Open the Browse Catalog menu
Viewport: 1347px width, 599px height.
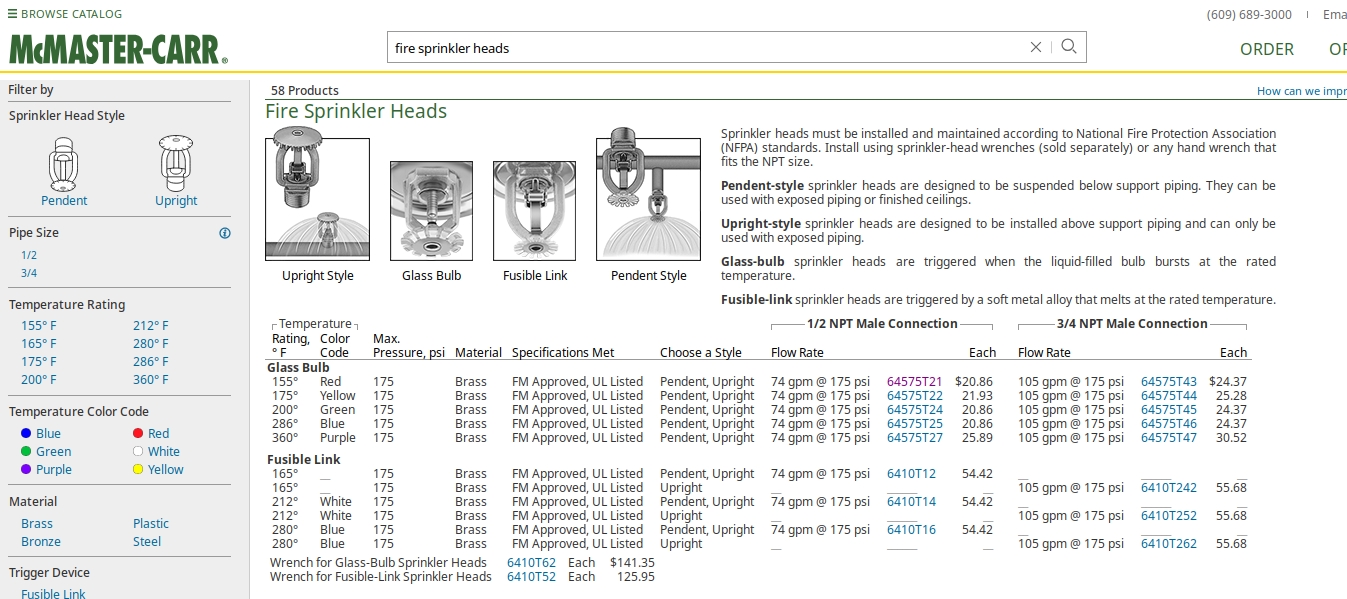click(65, 14)
